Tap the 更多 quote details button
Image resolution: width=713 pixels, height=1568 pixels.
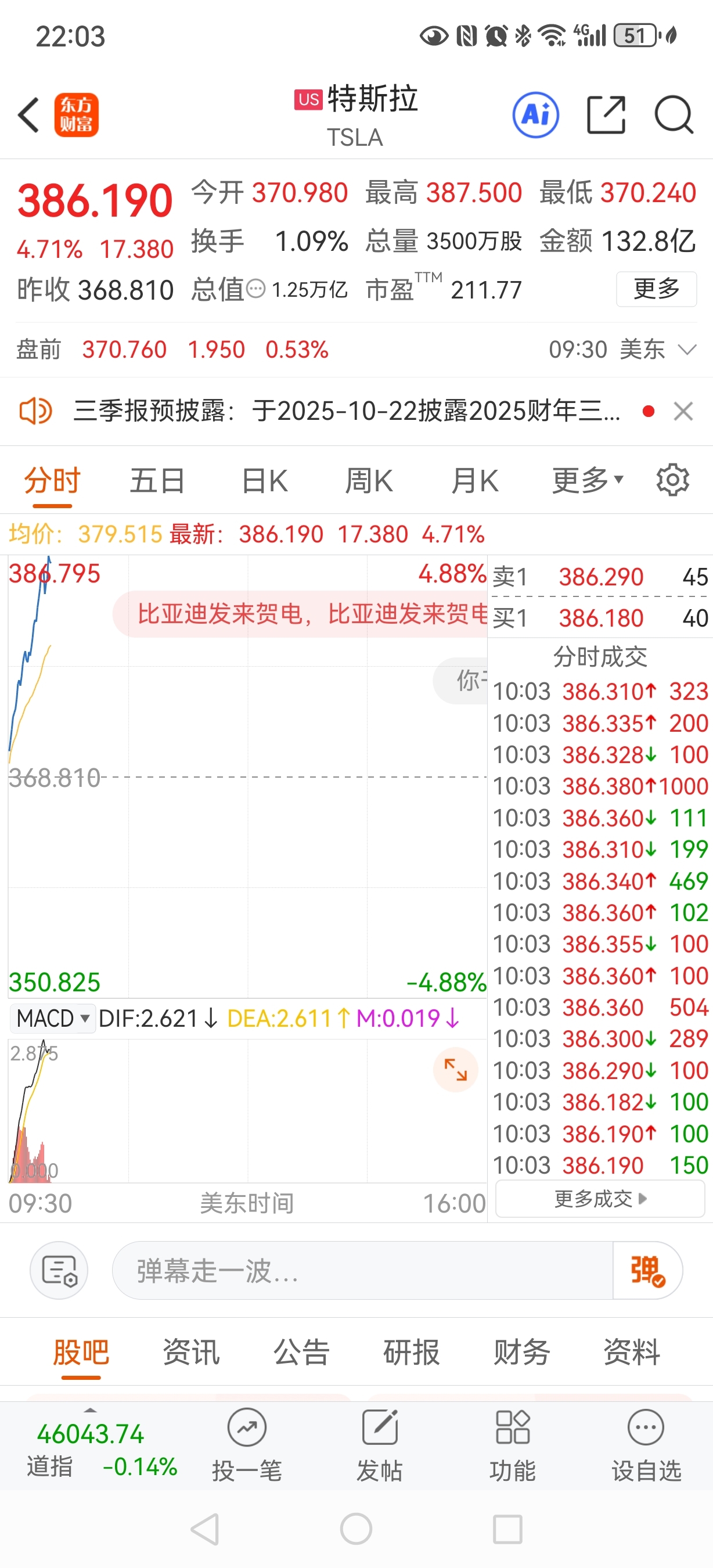[657, 289]
